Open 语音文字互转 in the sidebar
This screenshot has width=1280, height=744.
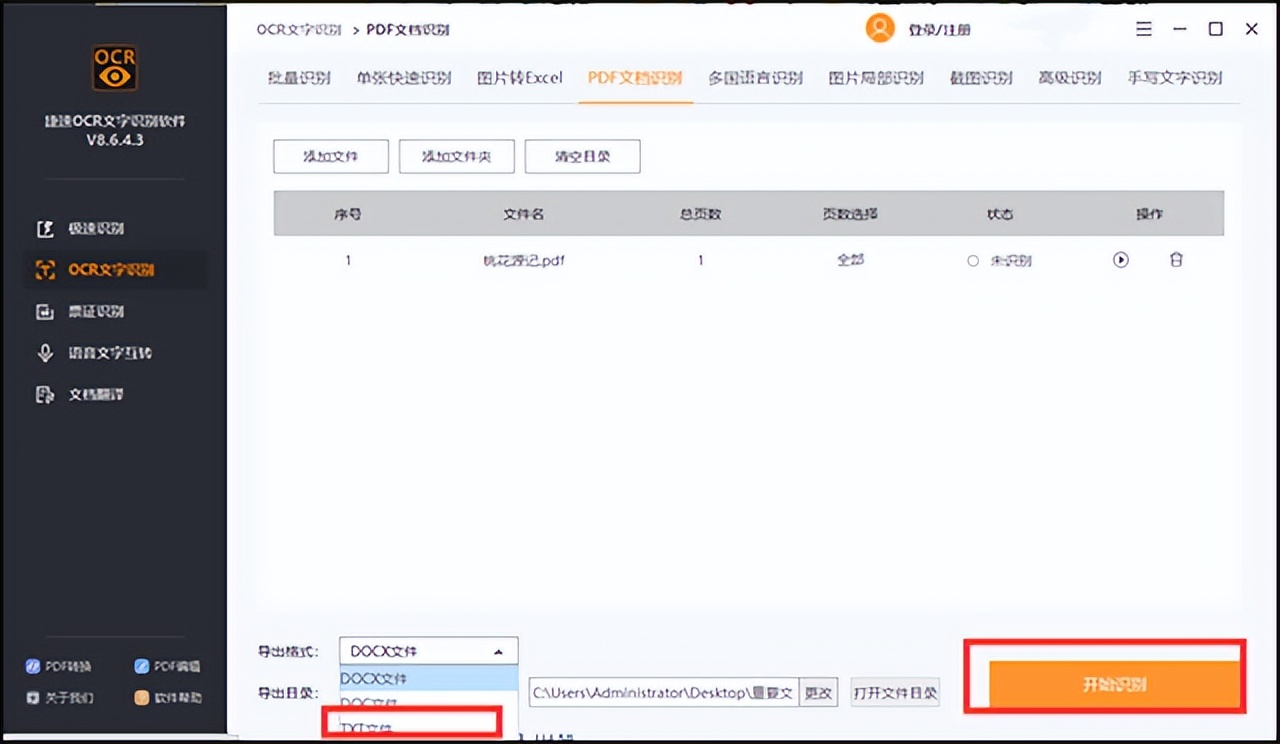[98, 352]
